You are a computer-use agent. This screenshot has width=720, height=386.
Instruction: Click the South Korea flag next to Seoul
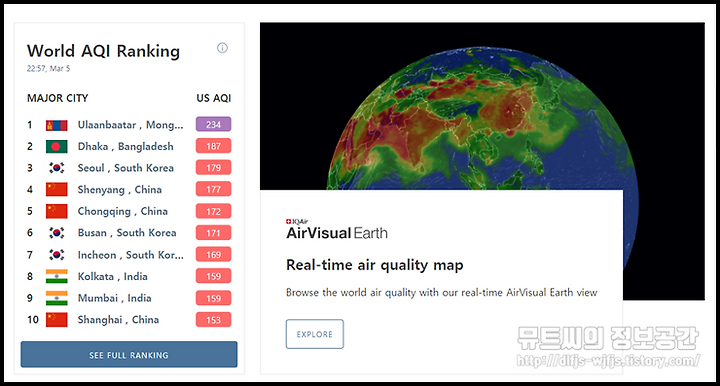pyautogui.click(x=56, y=168)
